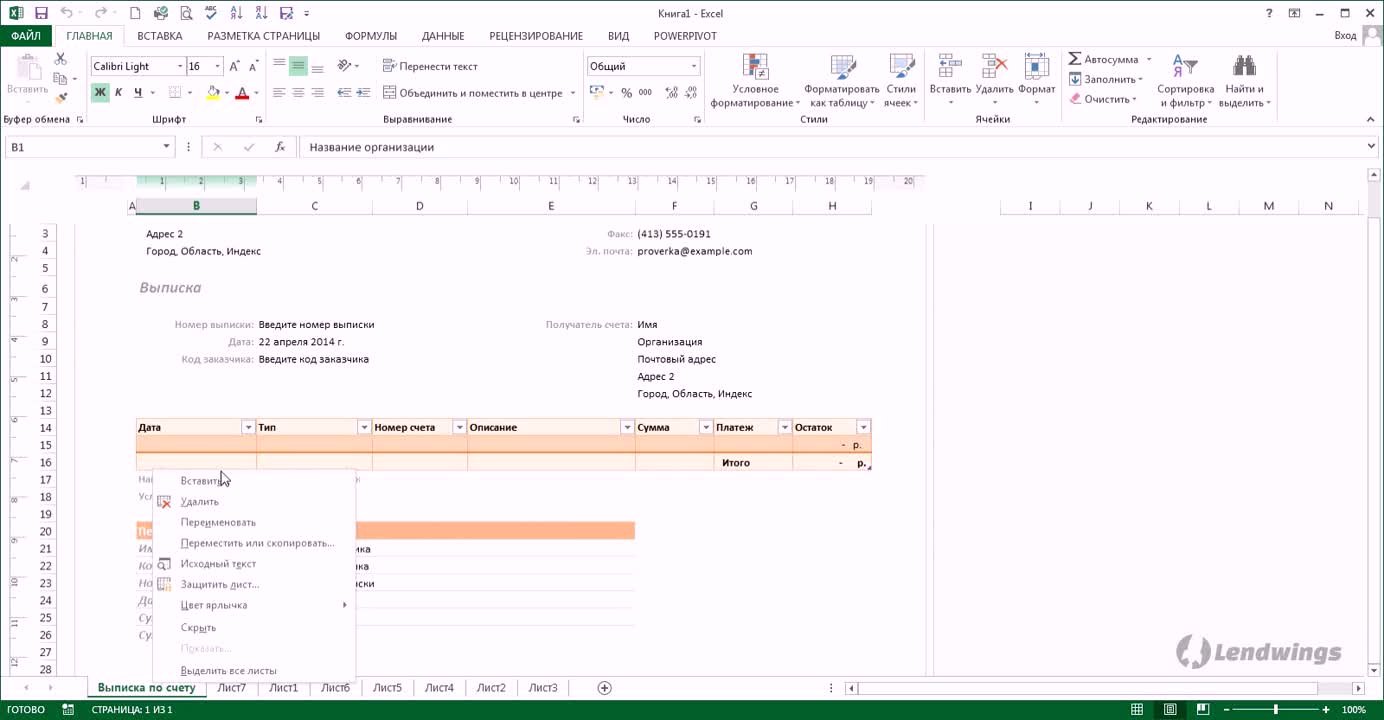
Task: Open the filter dropdown for the "Дата" column
Action: pyautogui.click(x=248, y=428)
